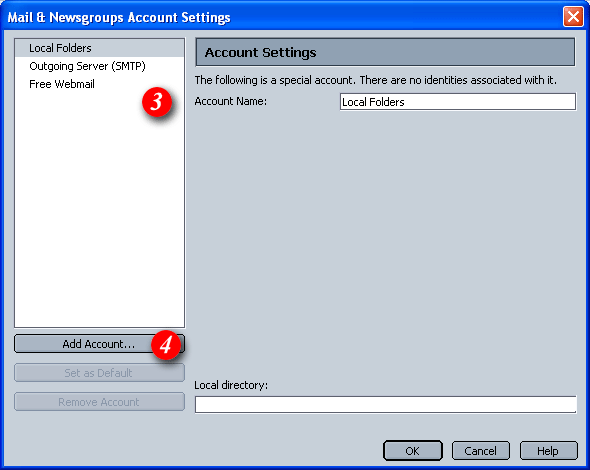Open the Help button
The width and height of the screenshot is (590, 470).
click(548, 451)
